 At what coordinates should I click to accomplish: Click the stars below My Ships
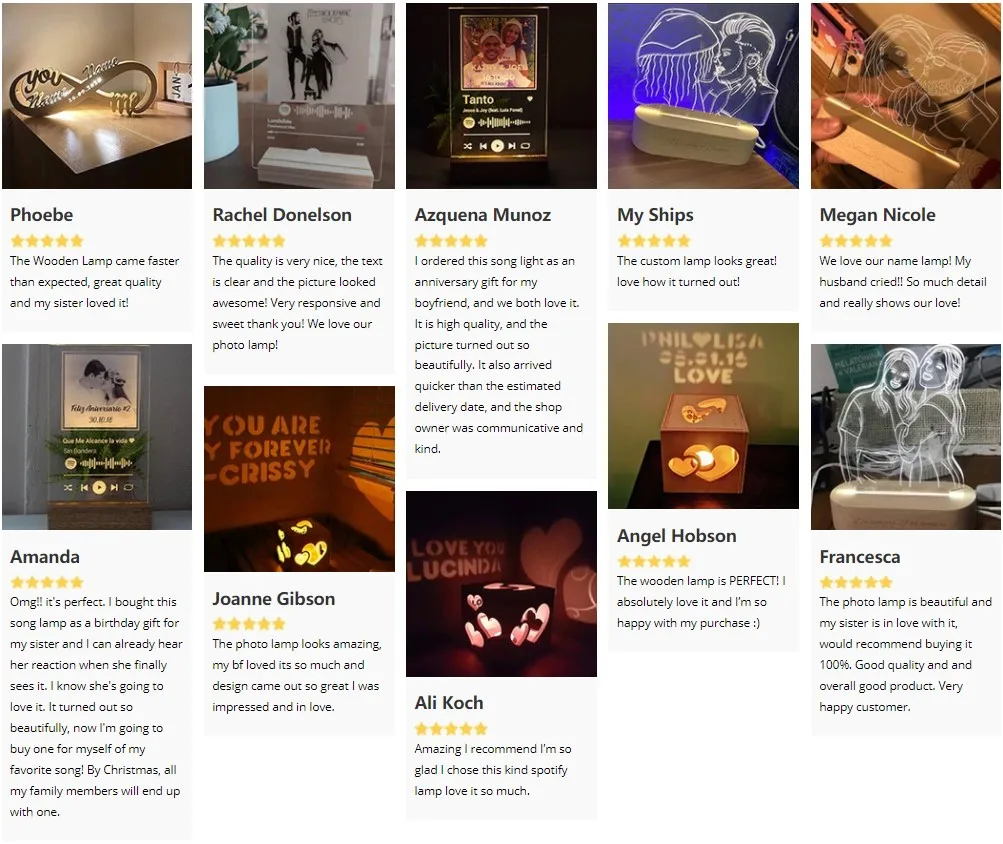pyautogui.click(x=654, y=241)
